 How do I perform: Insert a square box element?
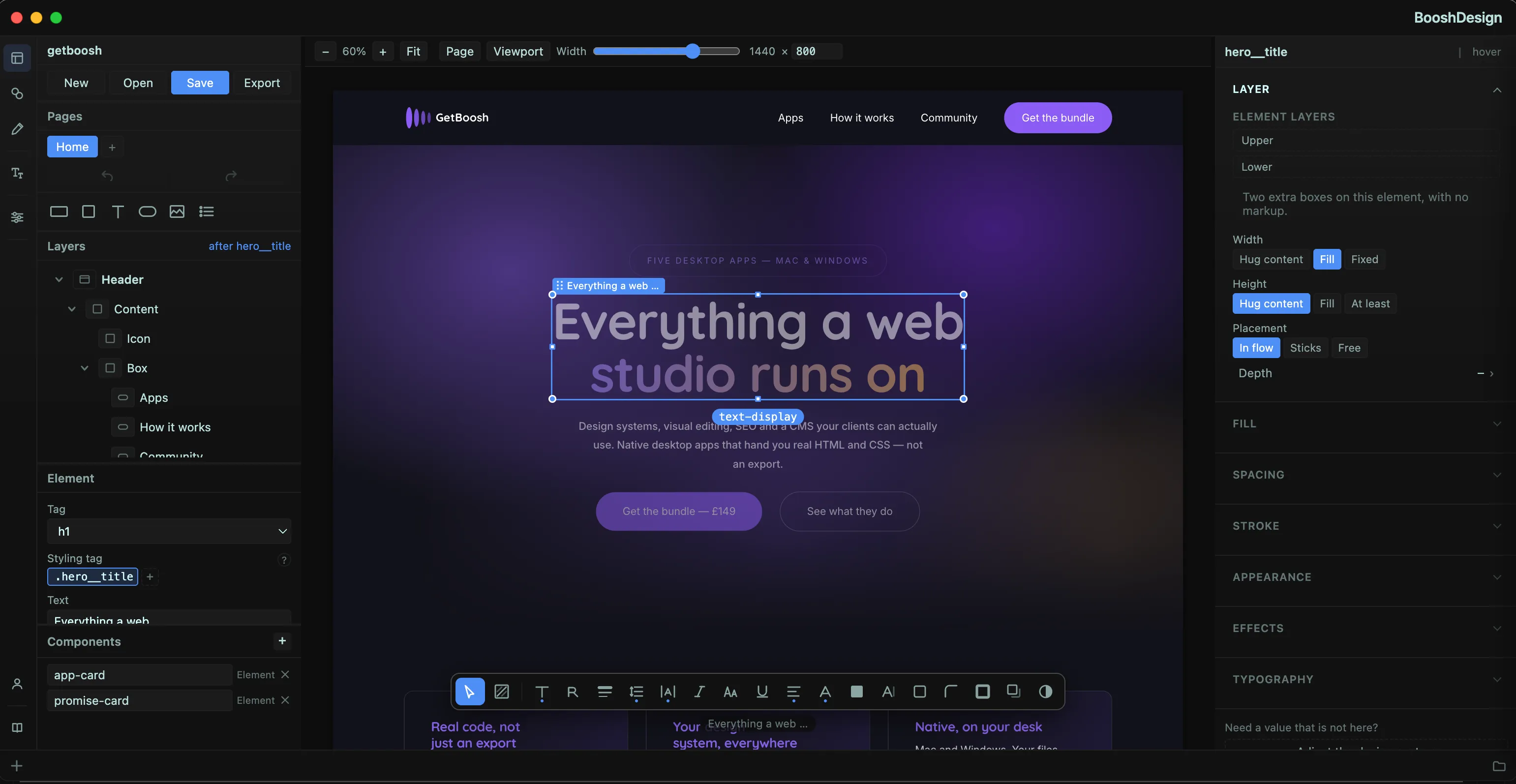88,211
